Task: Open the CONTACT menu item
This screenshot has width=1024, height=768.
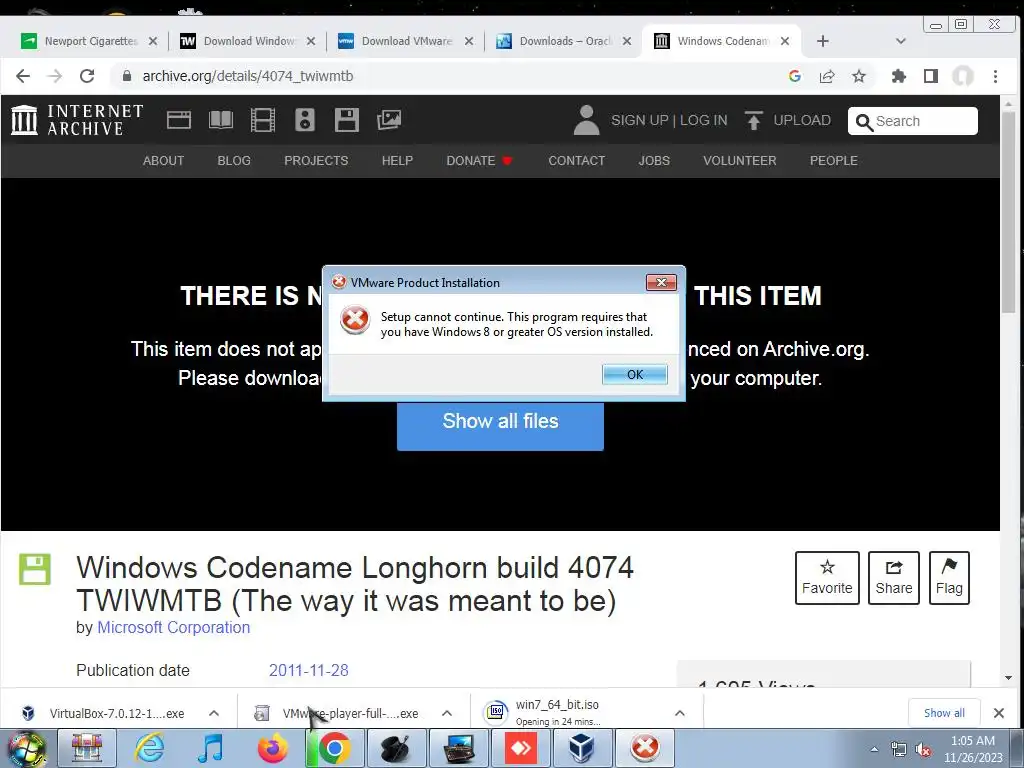Action: tap(577, 161)
